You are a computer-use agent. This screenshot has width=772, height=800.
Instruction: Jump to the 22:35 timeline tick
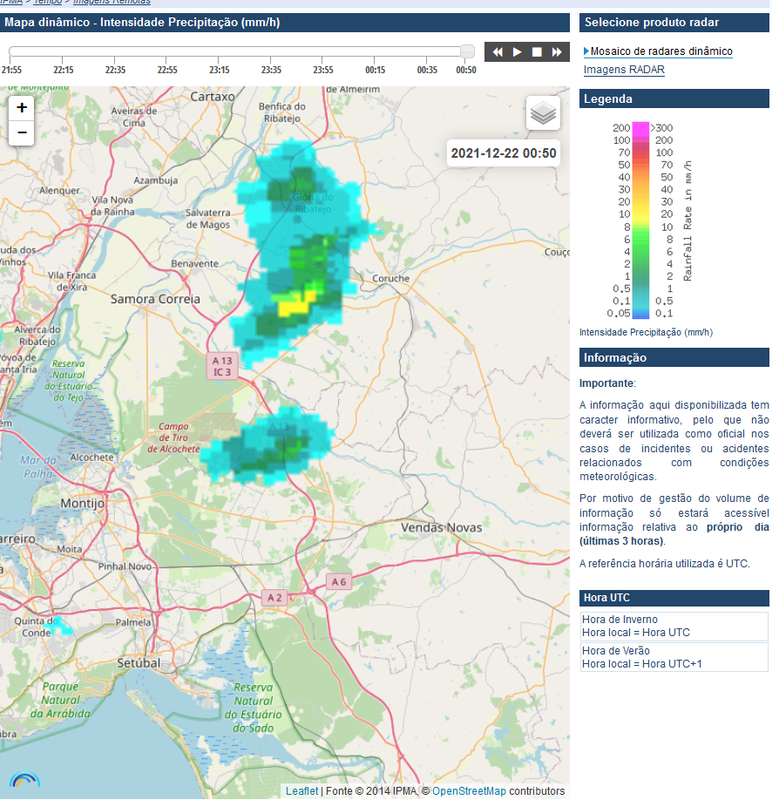pyautogui.click(x=115, y=70)
